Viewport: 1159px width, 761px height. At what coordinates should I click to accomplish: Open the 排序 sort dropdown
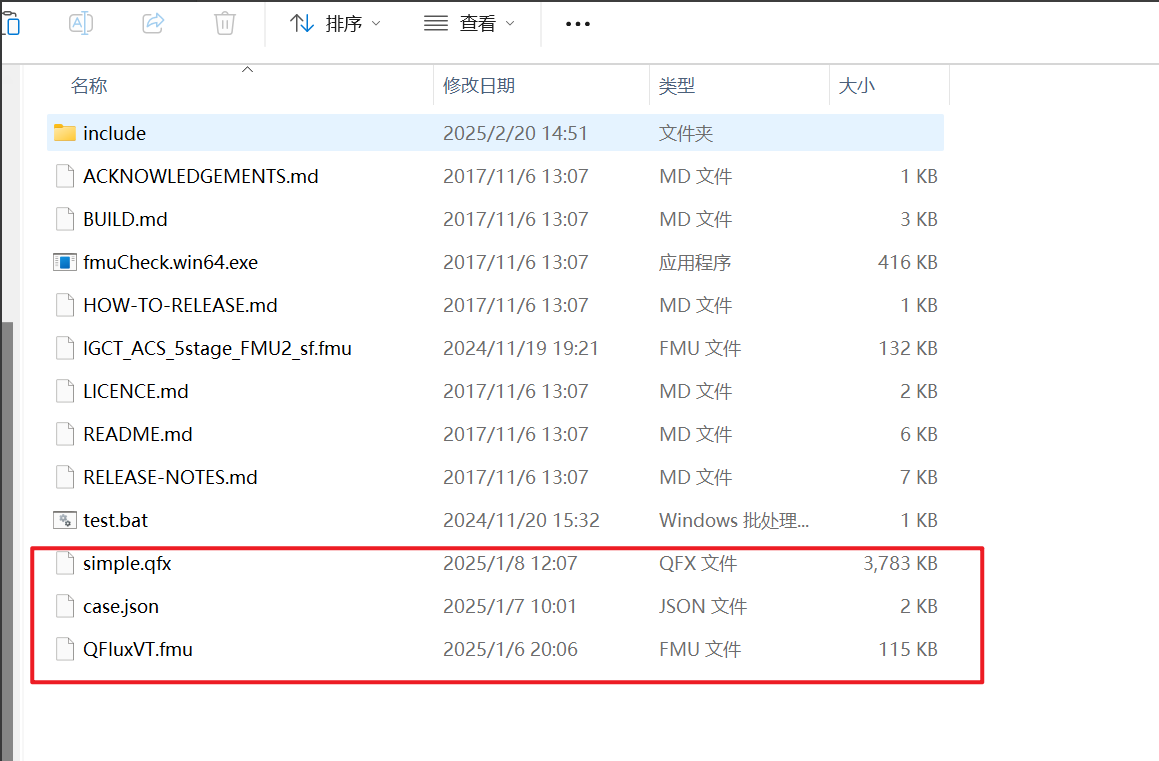point(335,24)
